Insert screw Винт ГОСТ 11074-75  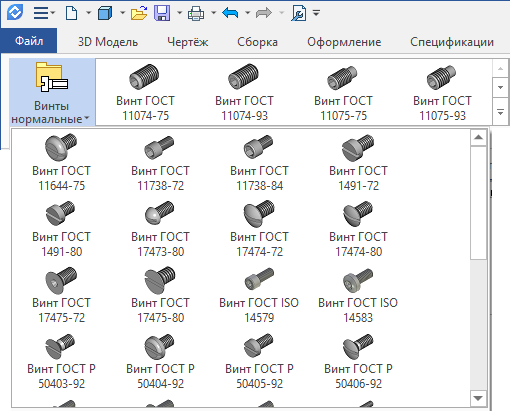(145, 93)
